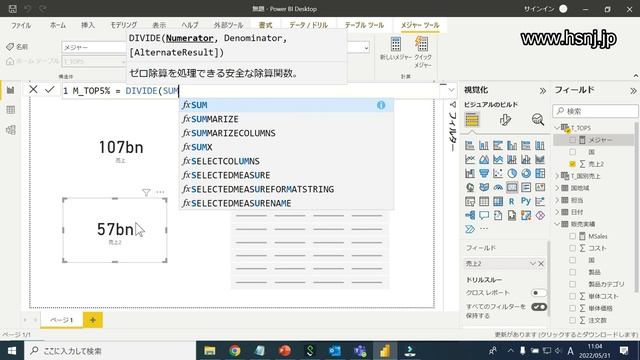Select the Format visual brush icon

505,120
